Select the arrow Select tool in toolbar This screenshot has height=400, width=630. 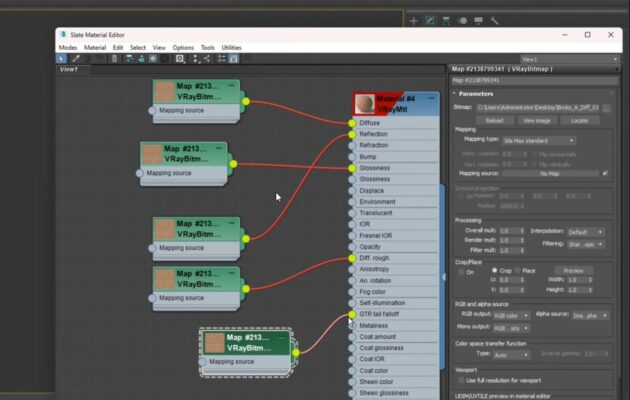point(62,58)
